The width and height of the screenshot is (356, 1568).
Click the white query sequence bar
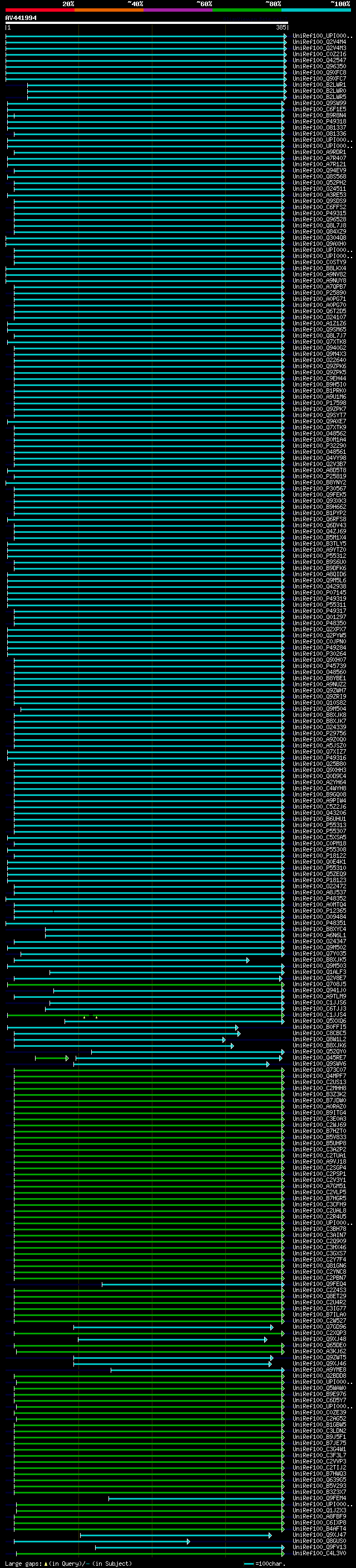pyautogui.click(x=147, y=23)
